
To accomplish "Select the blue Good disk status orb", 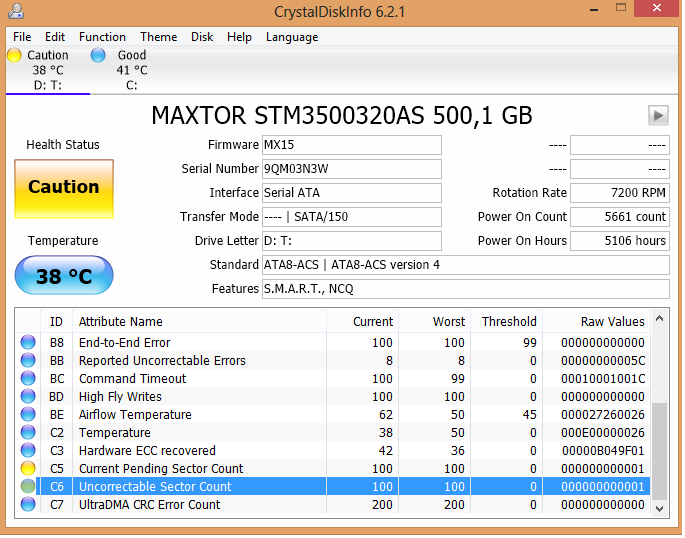I will pyautogui.click(x=98, y=55).
